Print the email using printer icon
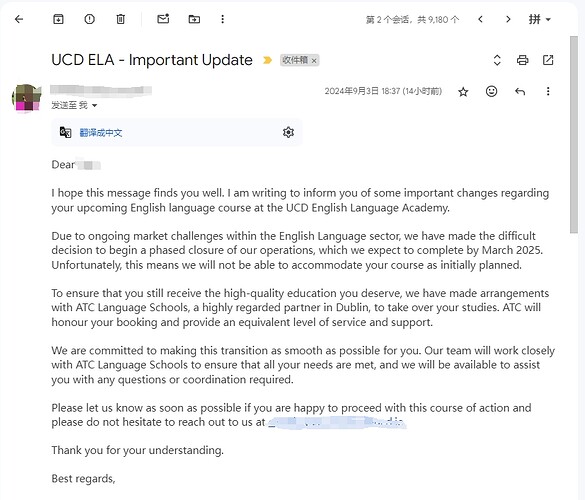 tap(522, 60)
